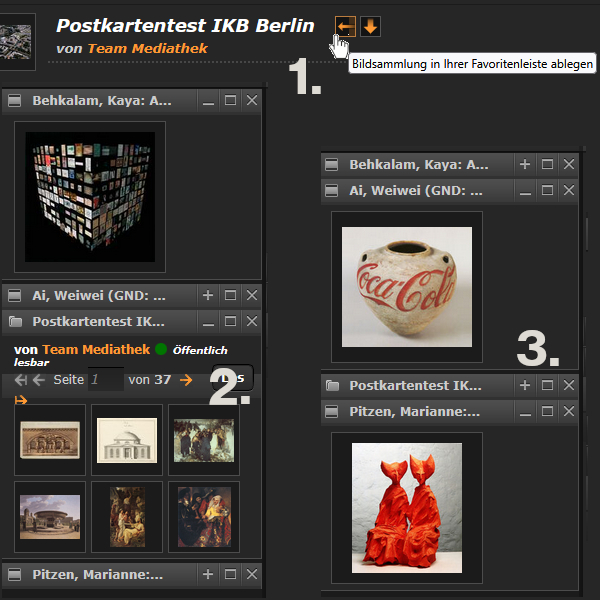Open the Coca-Cola vase thumbnail
This screenshot has width=600, height=600.
pos(407,287)
